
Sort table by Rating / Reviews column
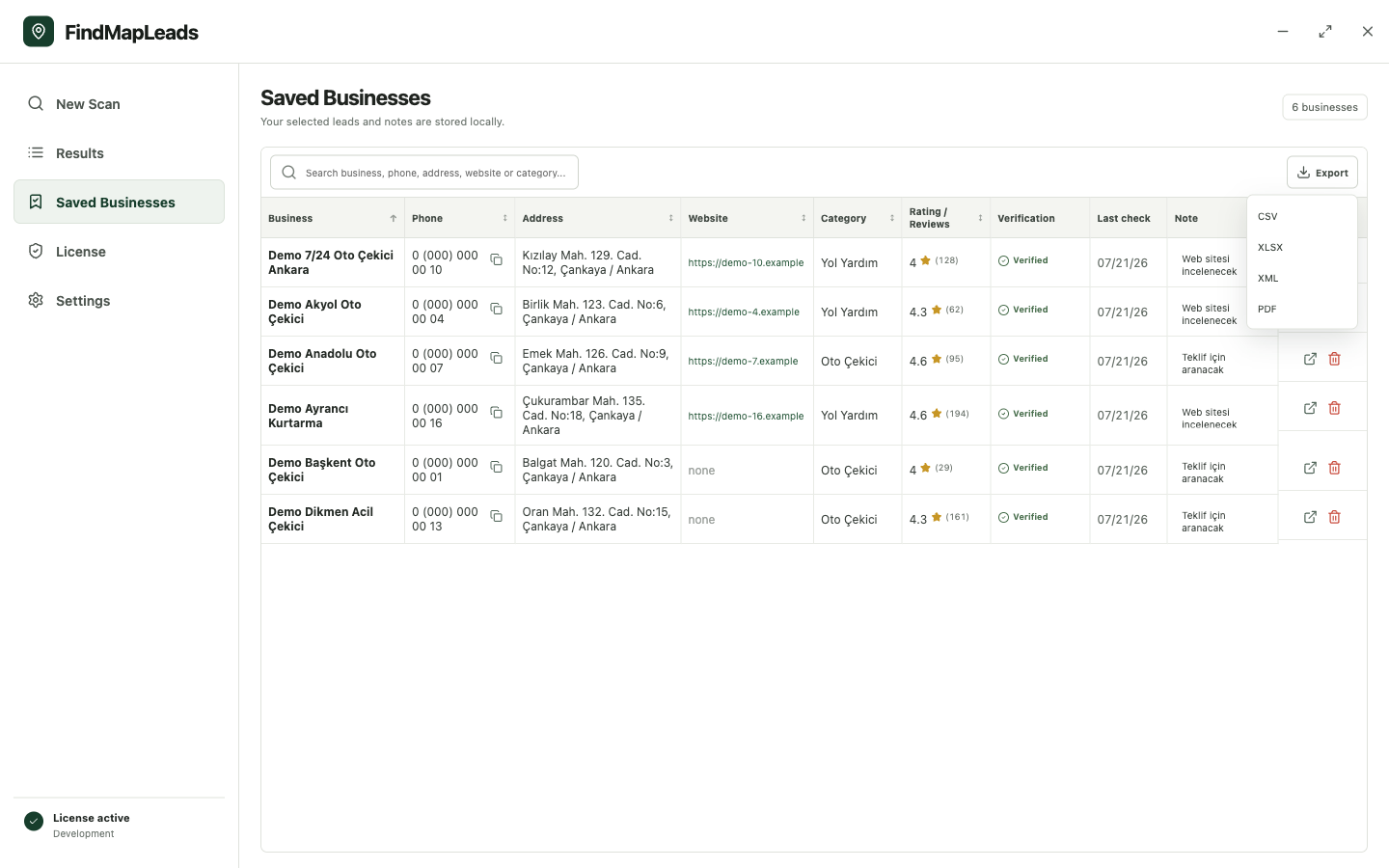click(x=945, y=218)
